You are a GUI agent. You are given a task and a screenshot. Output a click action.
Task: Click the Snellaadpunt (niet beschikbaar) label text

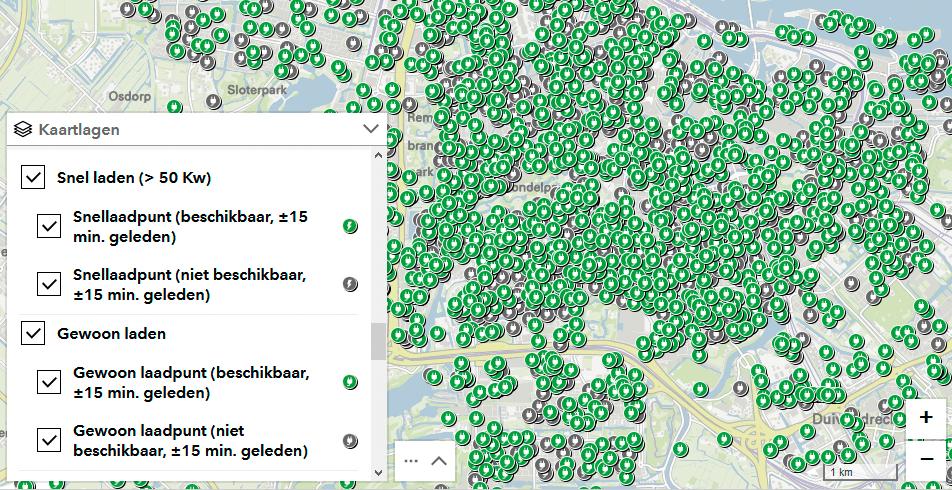pos(189,284)
